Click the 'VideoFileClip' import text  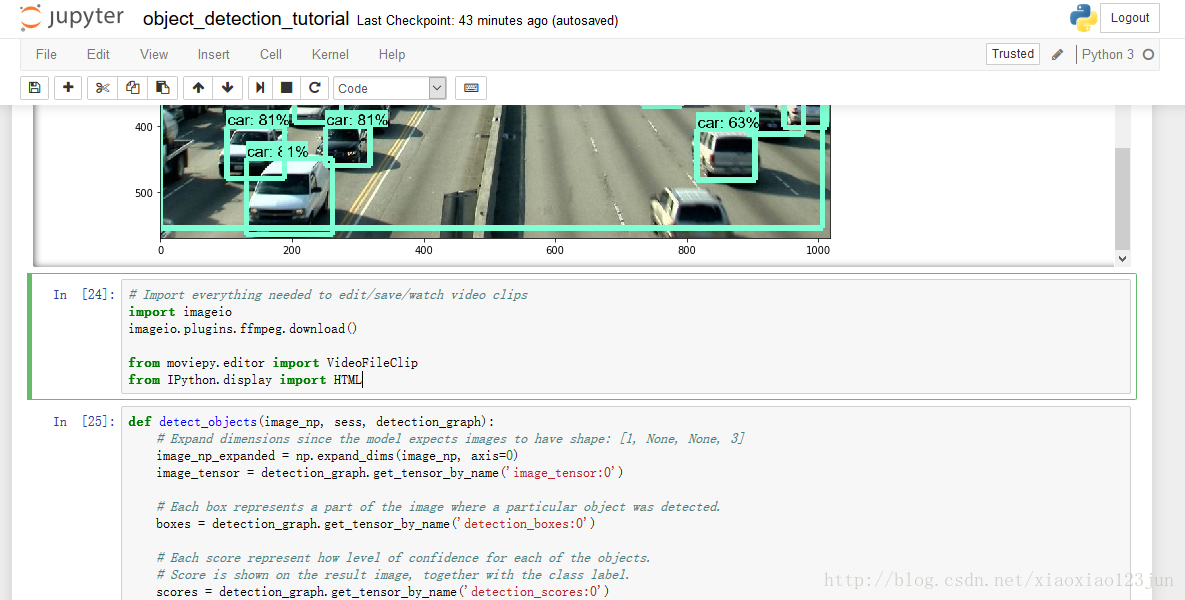[x=372, y=363]
